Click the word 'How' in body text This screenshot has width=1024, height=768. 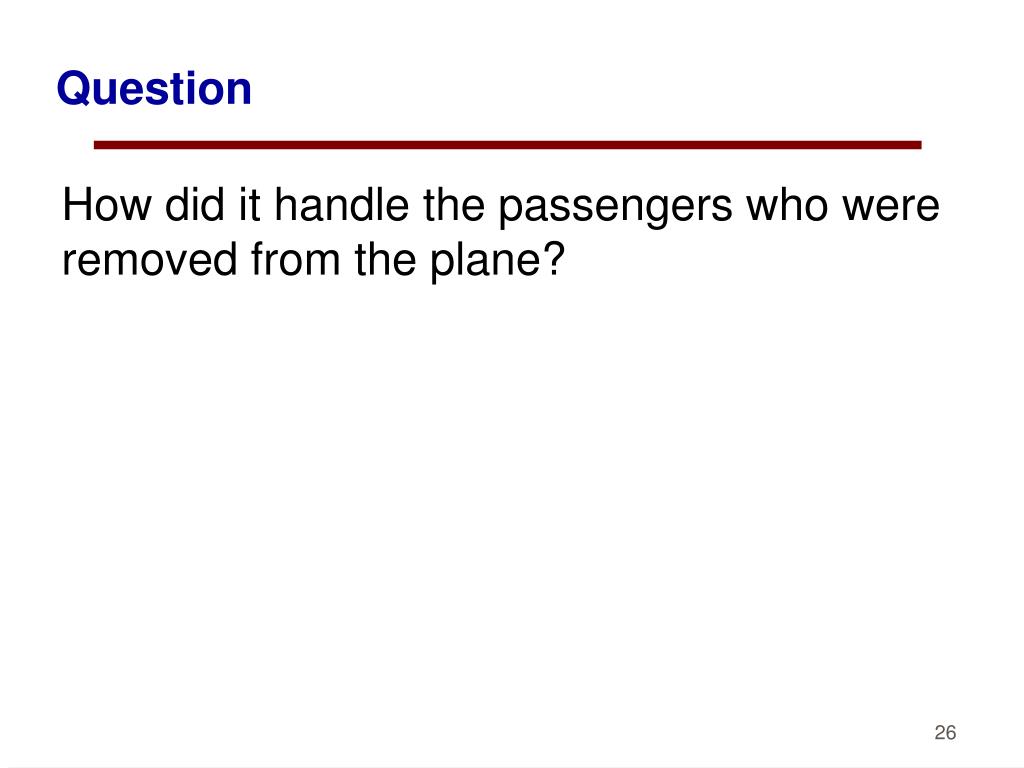pyautogui.click(x=106, y=205)
